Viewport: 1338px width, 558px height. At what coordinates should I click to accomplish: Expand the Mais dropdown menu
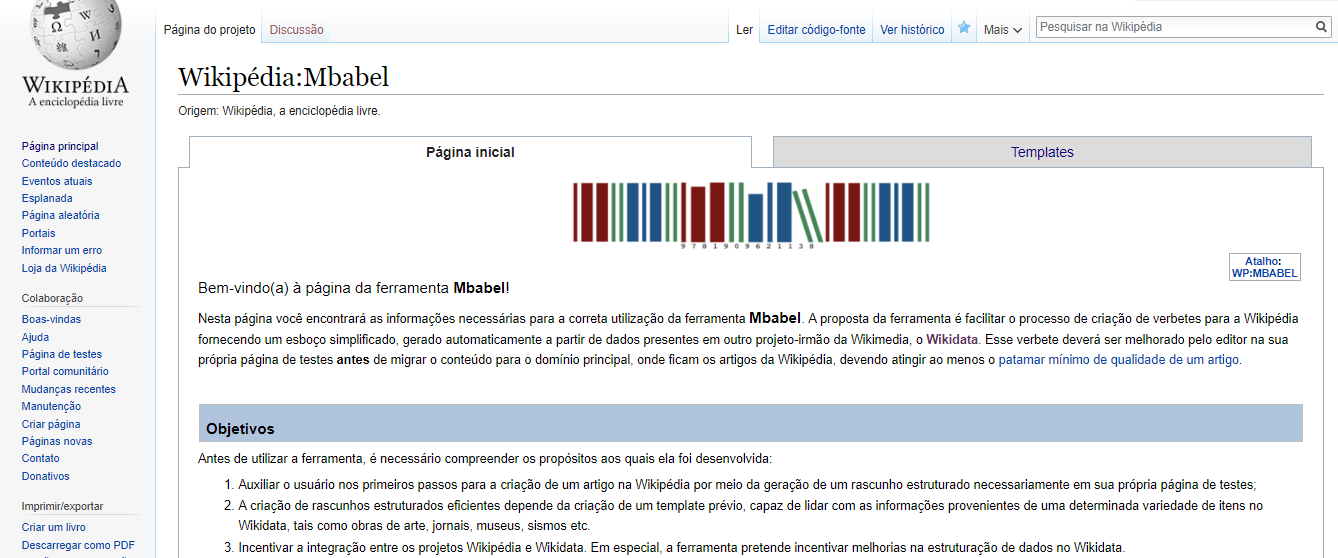pyautogui.click(x=1002, y=30)
